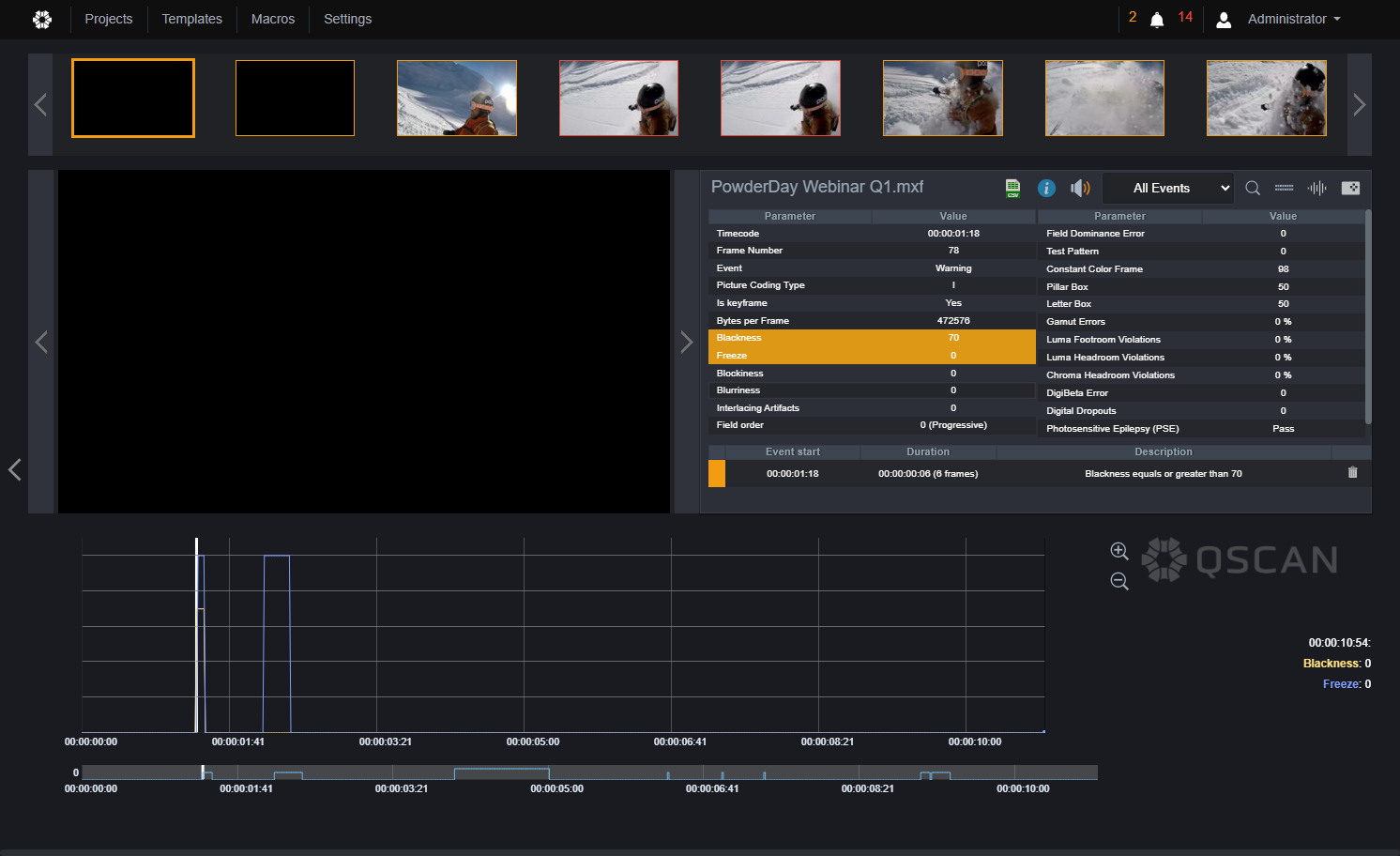Click the Constant Color Frame parameter

(1095, 269)
